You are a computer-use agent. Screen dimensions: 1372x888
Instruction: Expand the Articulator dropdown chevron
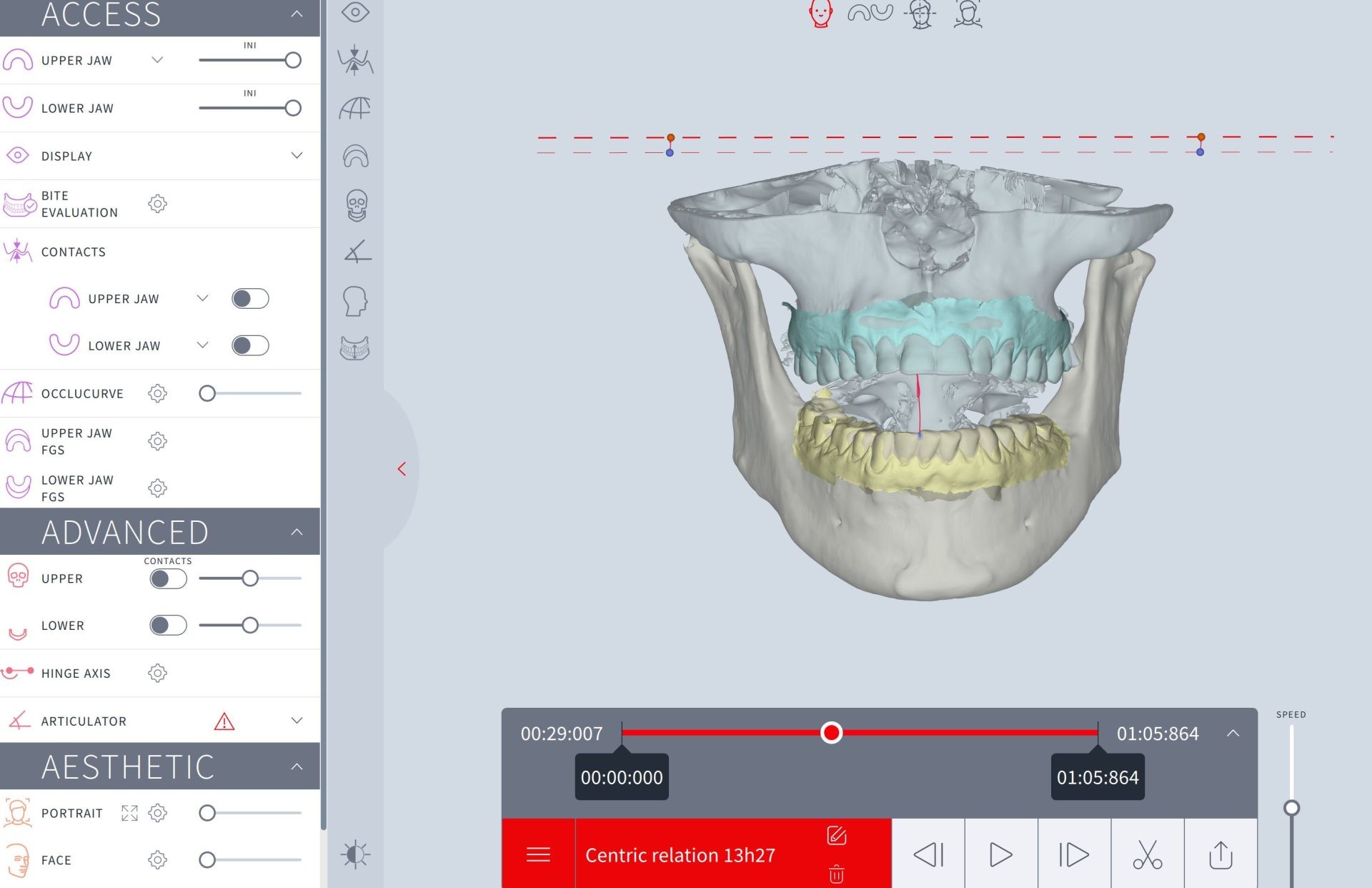coord(297,720)
